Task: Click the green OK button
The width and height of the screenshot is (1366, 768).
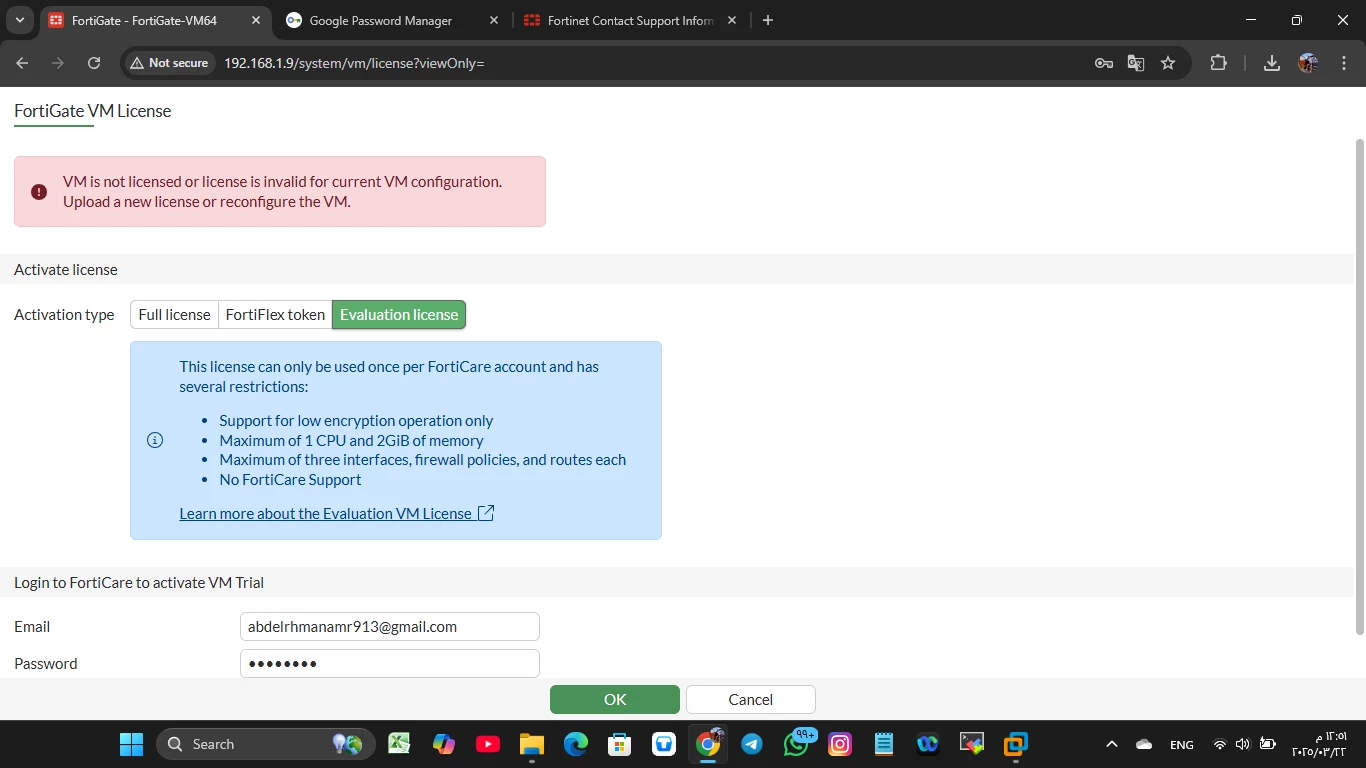Action: point(615,699)
